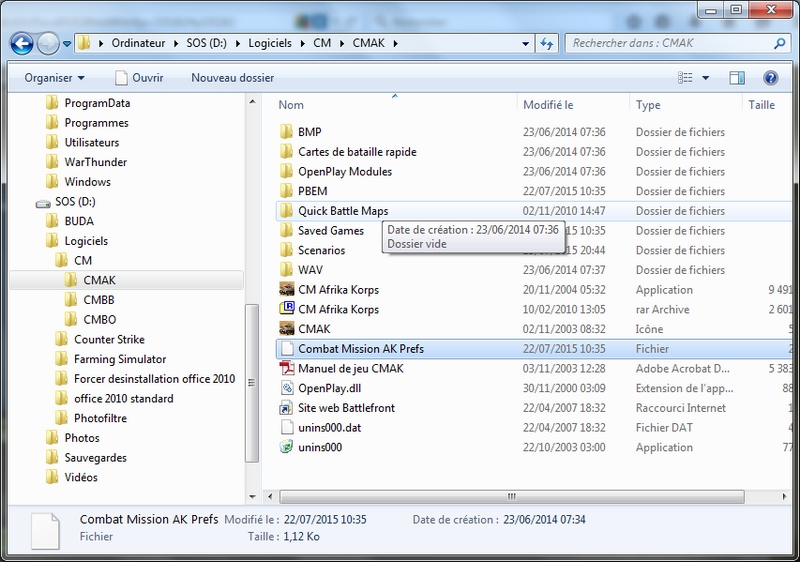Select the OpenPlay Modules folder
Image resolution: width=800 pixels, height=562 pixels.
[345, 172]
